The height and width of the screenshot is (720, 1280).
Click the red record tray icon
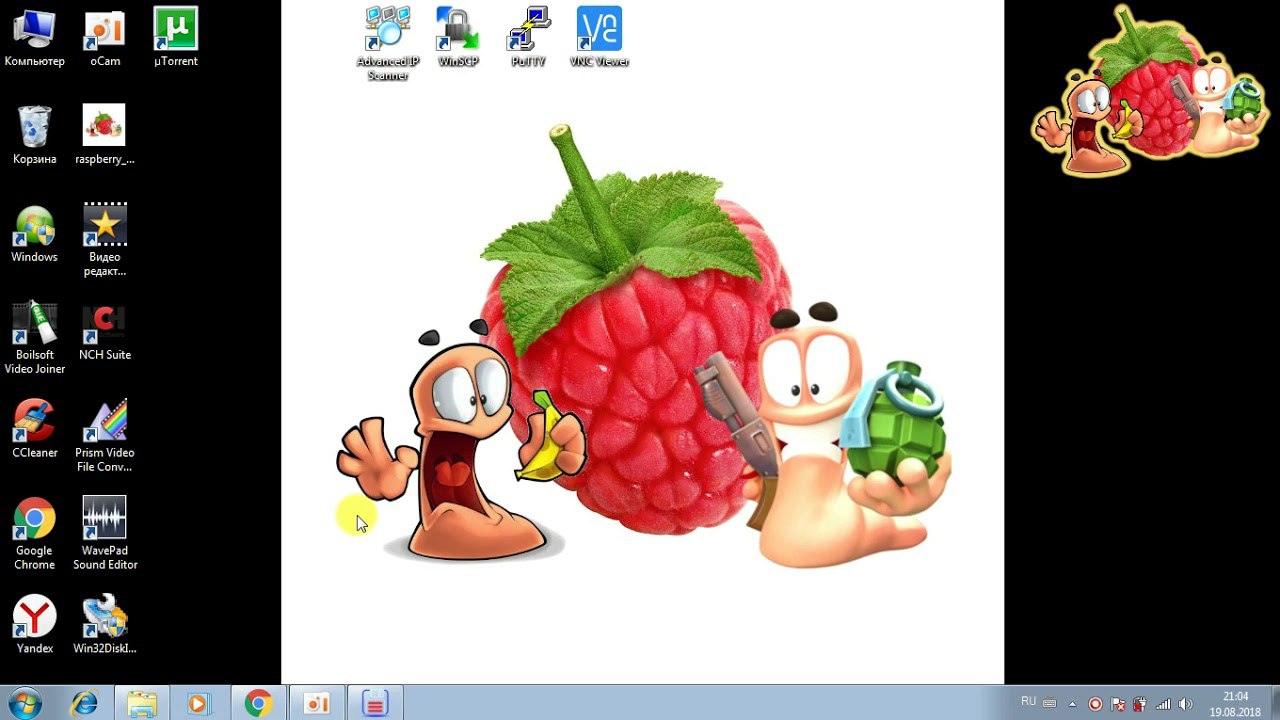1095,704
